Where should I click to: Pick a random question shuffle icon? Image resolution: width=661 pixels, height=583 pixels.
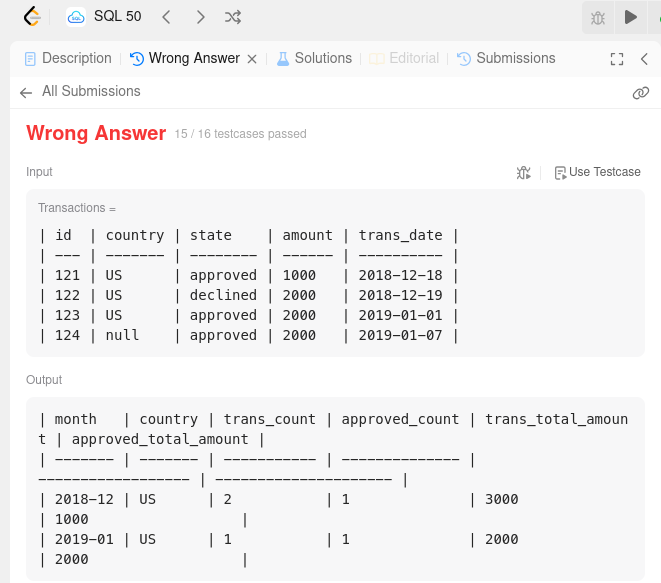(x=233, y=17)
